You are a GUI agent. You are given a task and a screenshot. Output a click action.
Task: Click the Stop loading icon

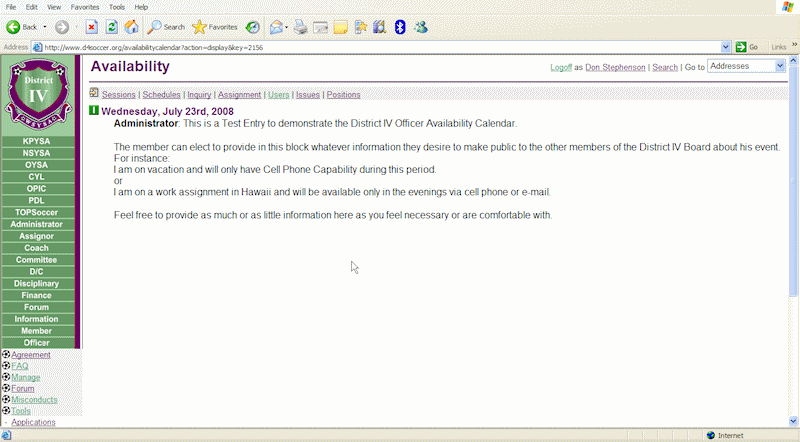point(91,27)
